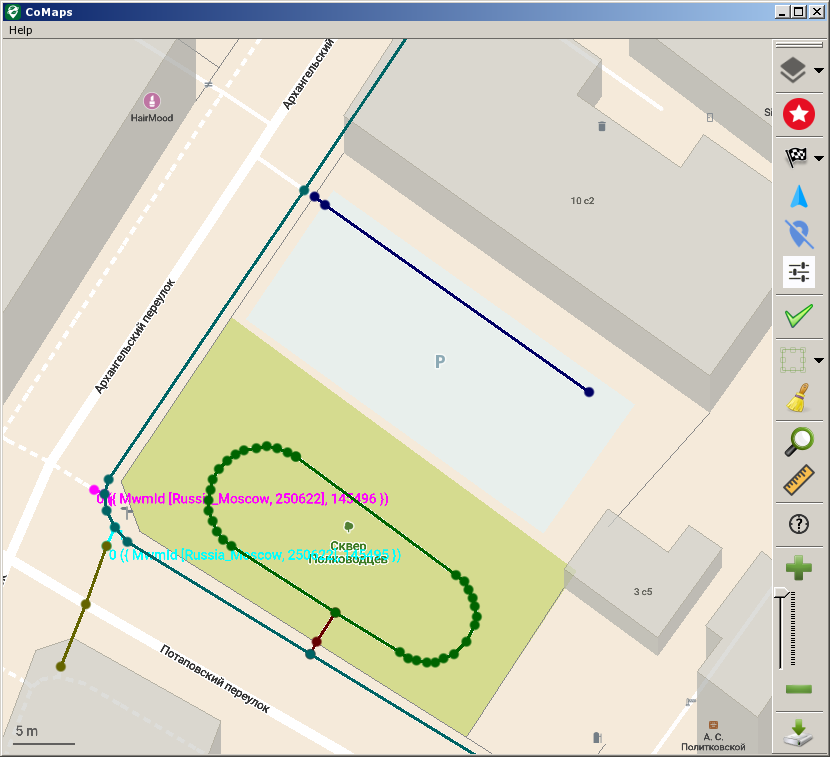The height and width of the screenshot is (757, 830).
Task: Click the red star bookmarks icon
Action: [798, 115]
